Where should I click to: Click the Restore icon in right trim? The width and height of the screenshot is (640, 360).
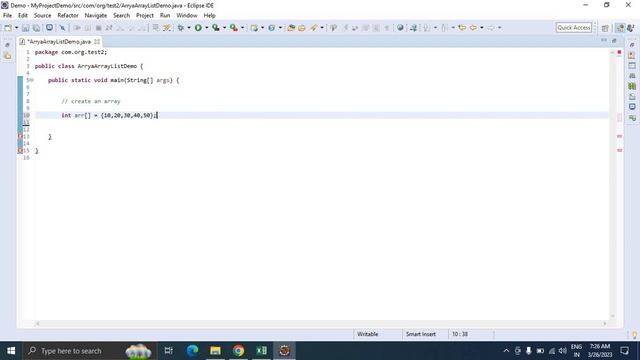coord(632,45)
